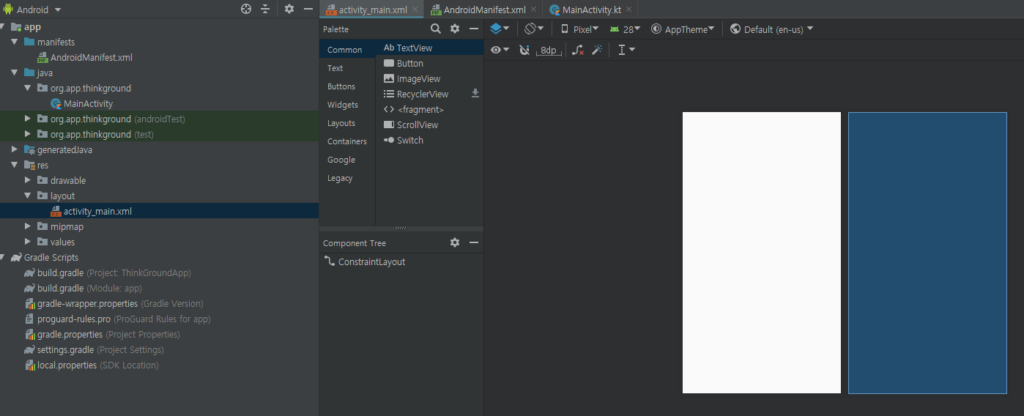Open Component Tree settings gear
This screenshot has height=416, width=1024.
pyautogui.click(x=455, y=242)
